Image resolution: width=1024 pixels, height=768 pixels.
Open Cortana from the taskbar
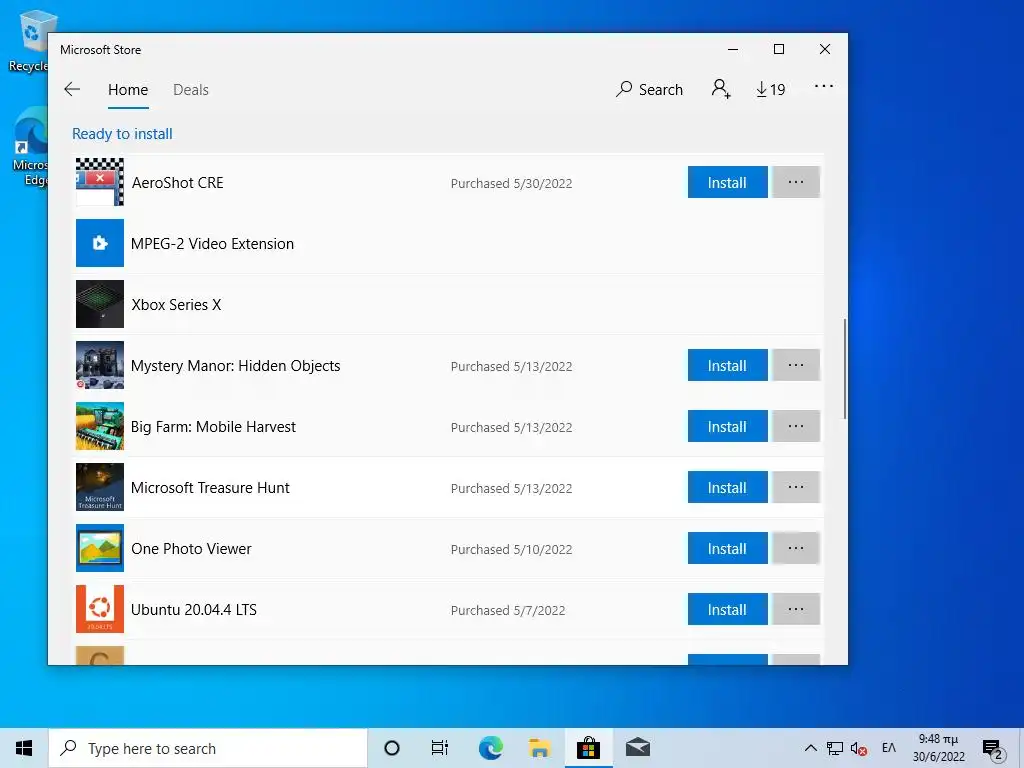point(392,748)
